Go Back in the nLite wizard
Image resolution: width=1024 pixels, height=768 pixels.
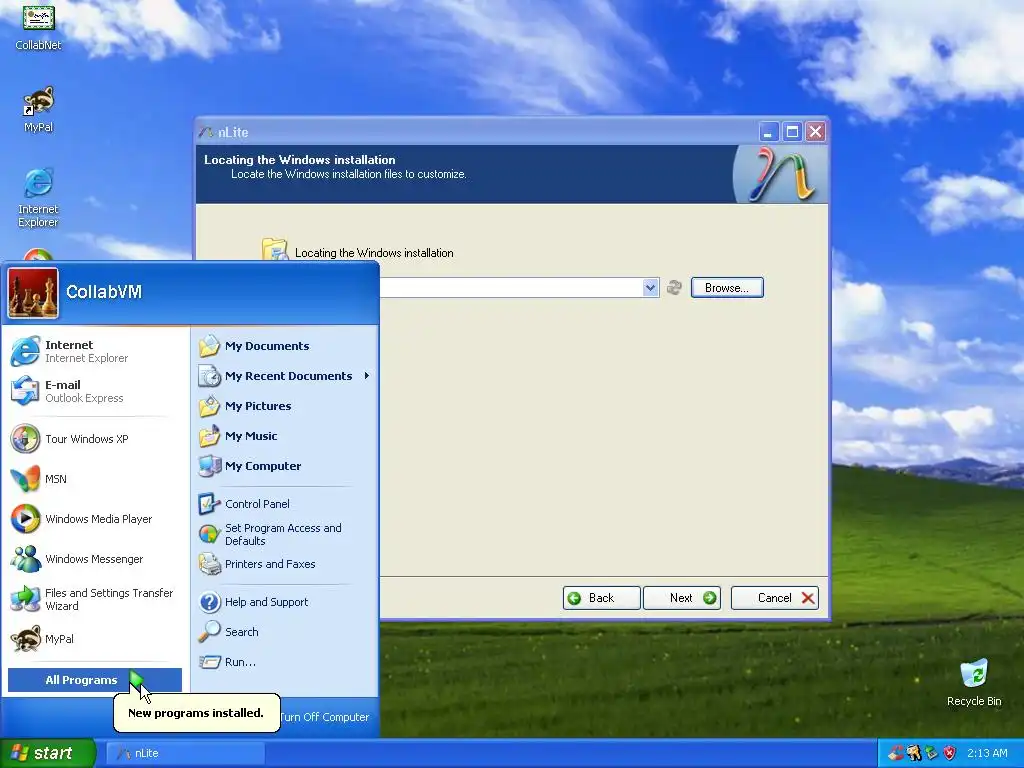601,598
